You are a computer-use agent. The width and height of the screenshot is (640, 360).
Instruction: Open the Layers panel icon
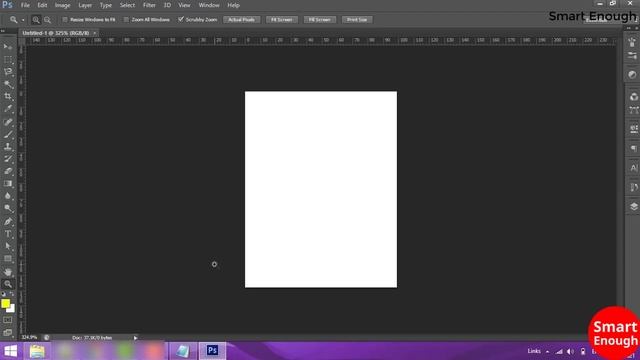[x=633, y=207]
